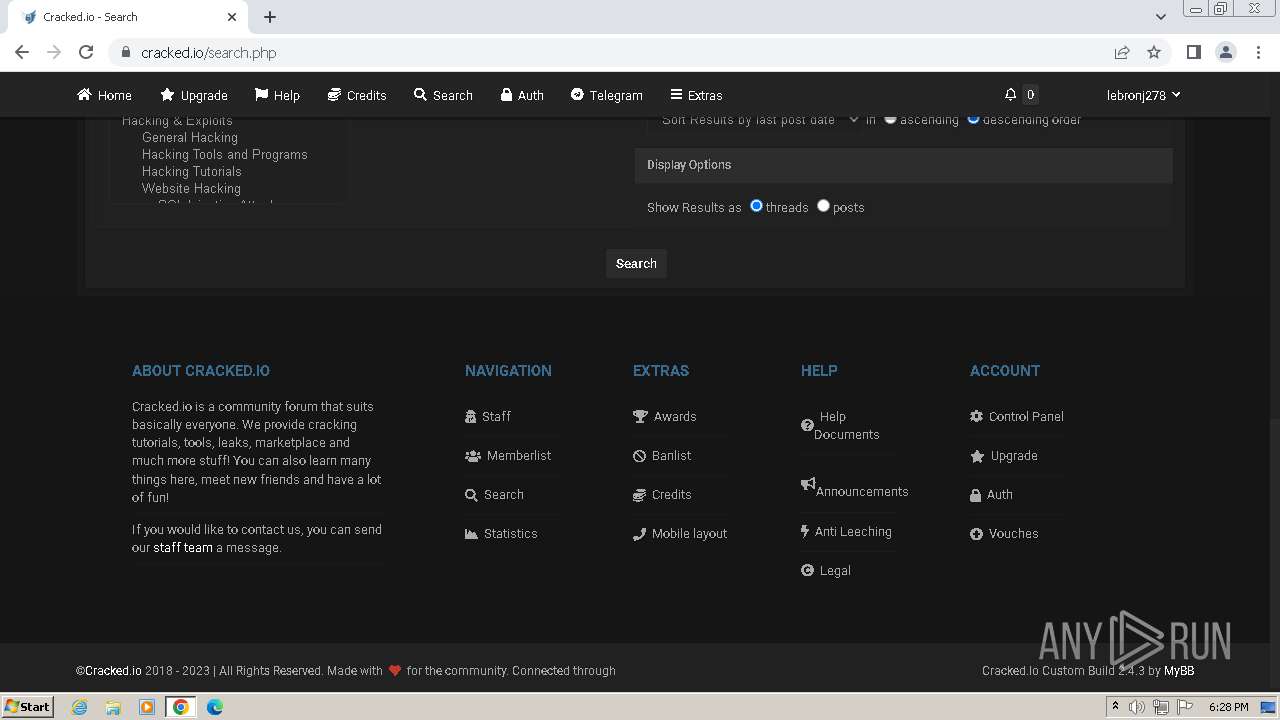
Task: Open Vouches footer link
Action: pyautogui.click(x=1014, y=533)
